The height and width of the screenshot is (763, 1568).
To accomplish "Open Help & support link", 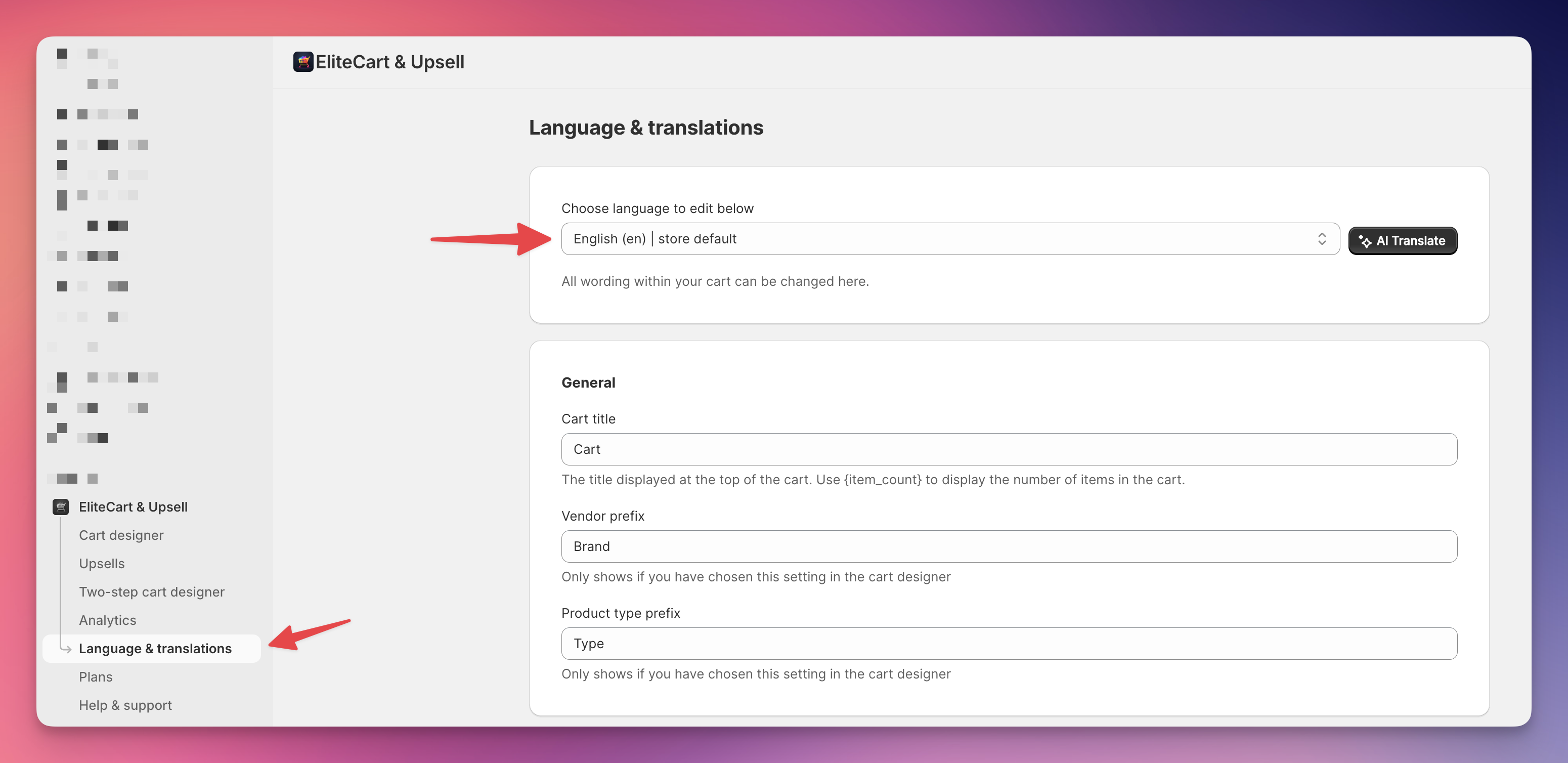I will (x=125, y=705).
